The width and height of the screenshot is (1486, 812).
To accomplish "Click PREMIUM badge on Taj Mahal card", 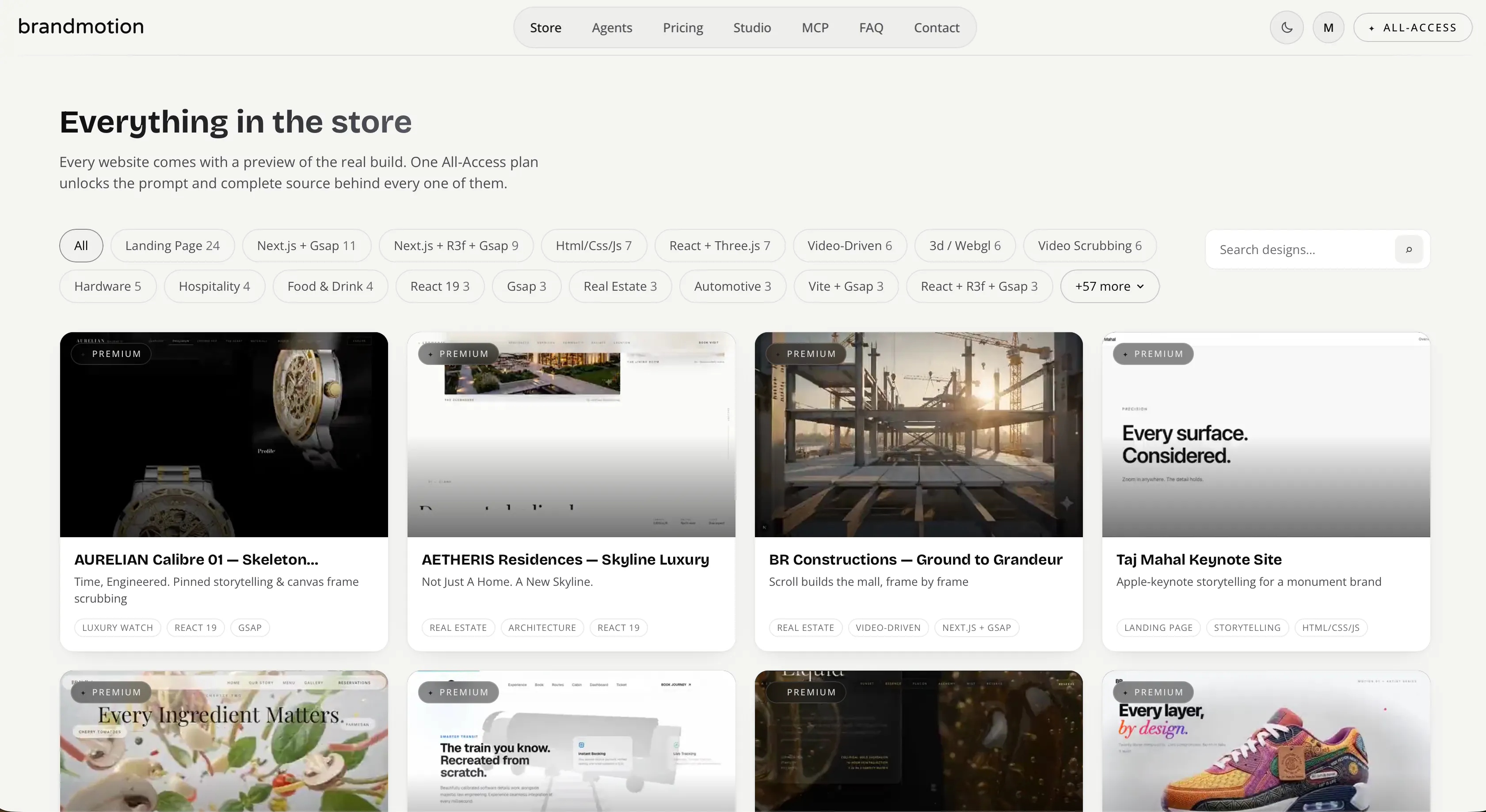I will coord(1153,353).
